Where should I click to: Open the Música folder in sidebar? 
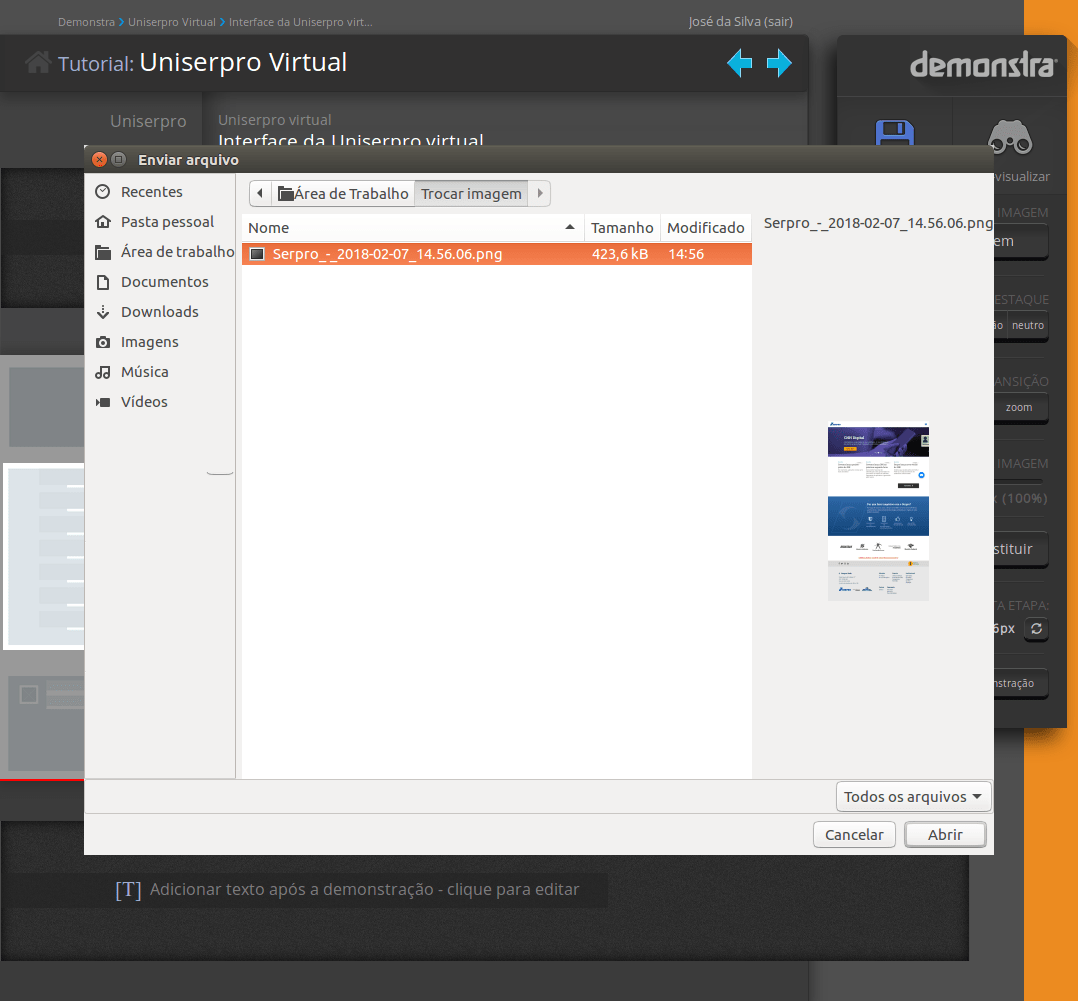(x=144, y=372)
